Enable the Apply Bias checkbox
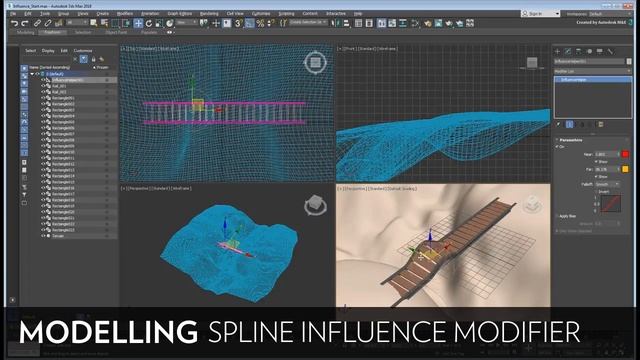Image resolution: width=640 pixels, height=360 pixels. 557,216
